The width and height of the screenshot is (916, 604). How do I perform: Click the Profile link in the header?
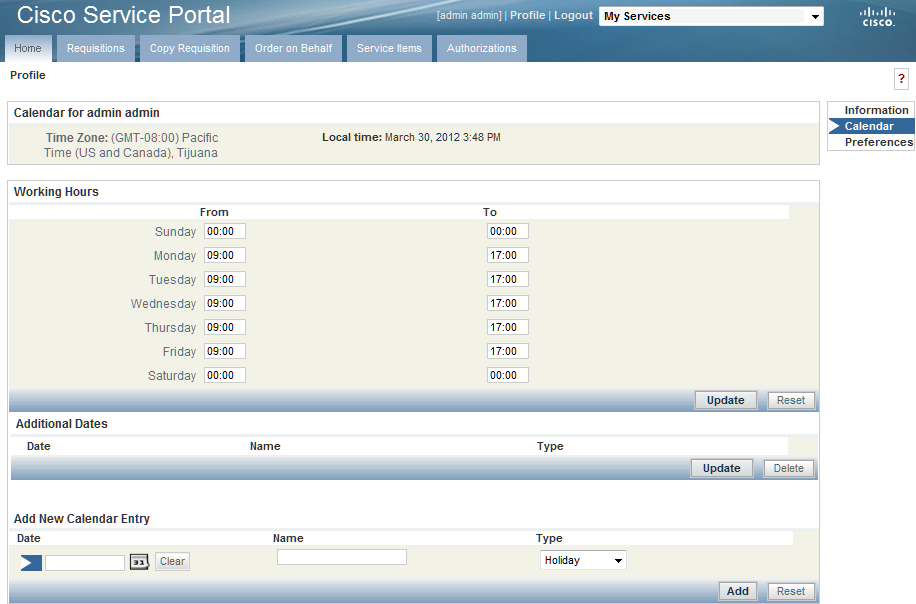click(528, 15)
